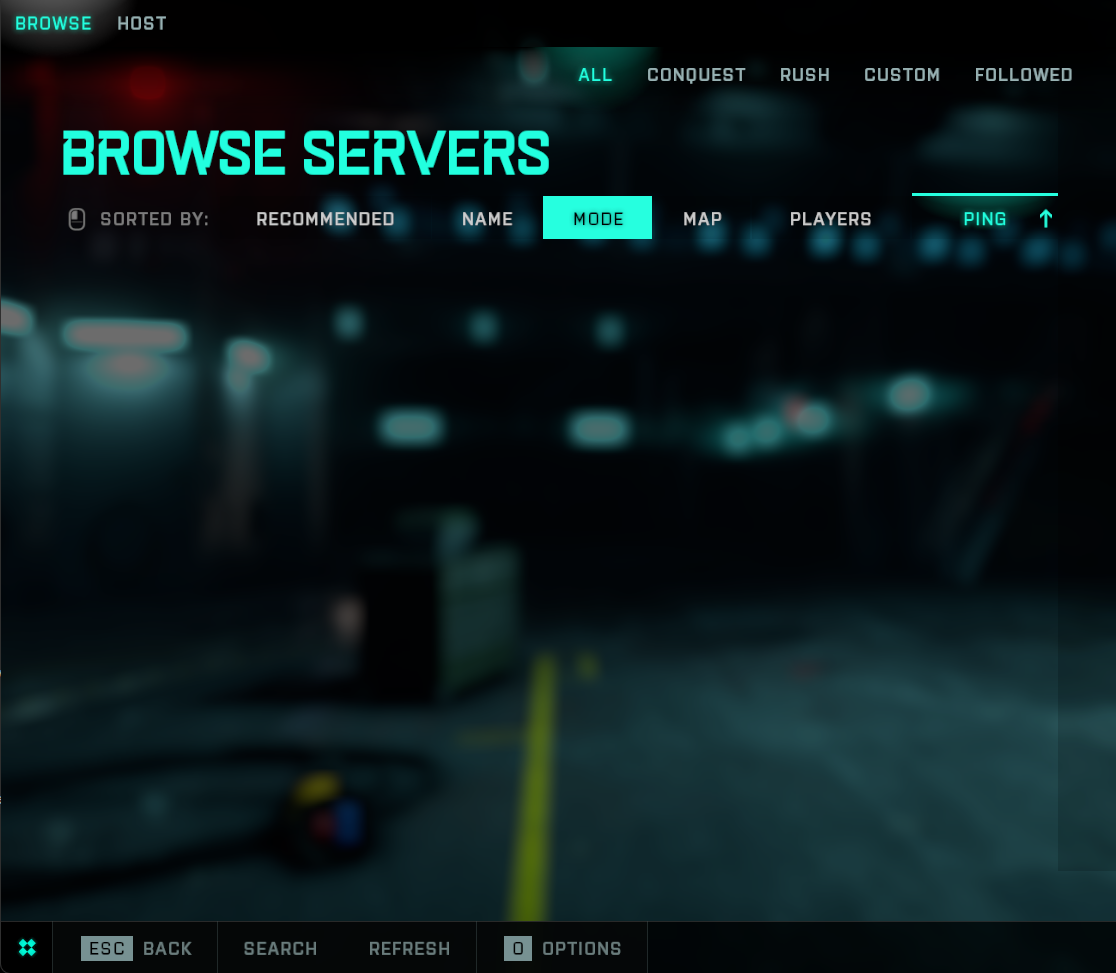
Task: Filter servers by Rush mode
Action: [x=805, y=75]
